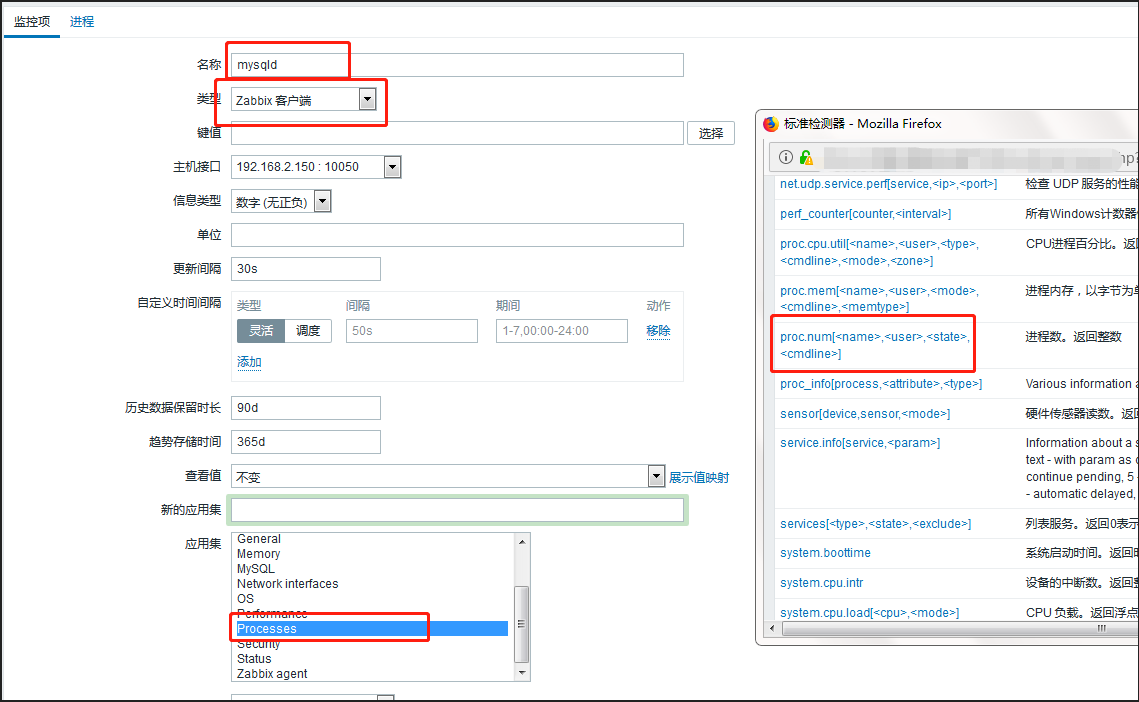The width and height of the screenshot is (1139, 702).
Task: Click the service.info key link
Action: pyautogui.click(x=860, y=443)
